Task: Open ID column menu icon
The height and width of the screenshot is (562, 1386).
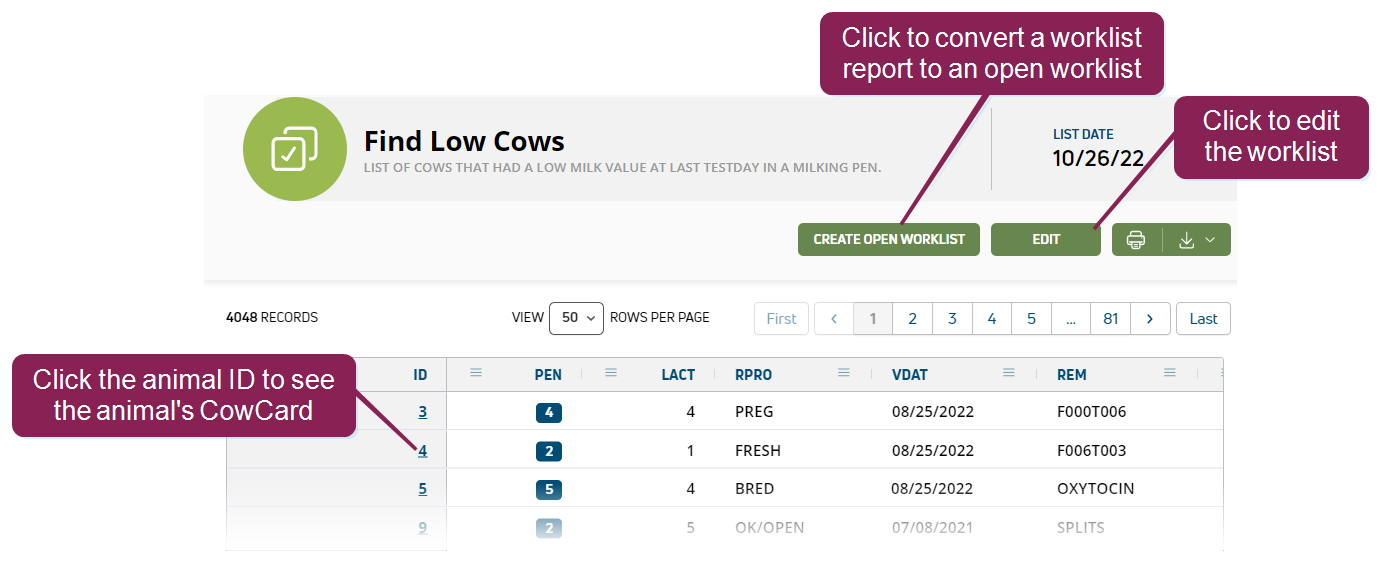Action: pyautogui.click(x=476, y=373)
